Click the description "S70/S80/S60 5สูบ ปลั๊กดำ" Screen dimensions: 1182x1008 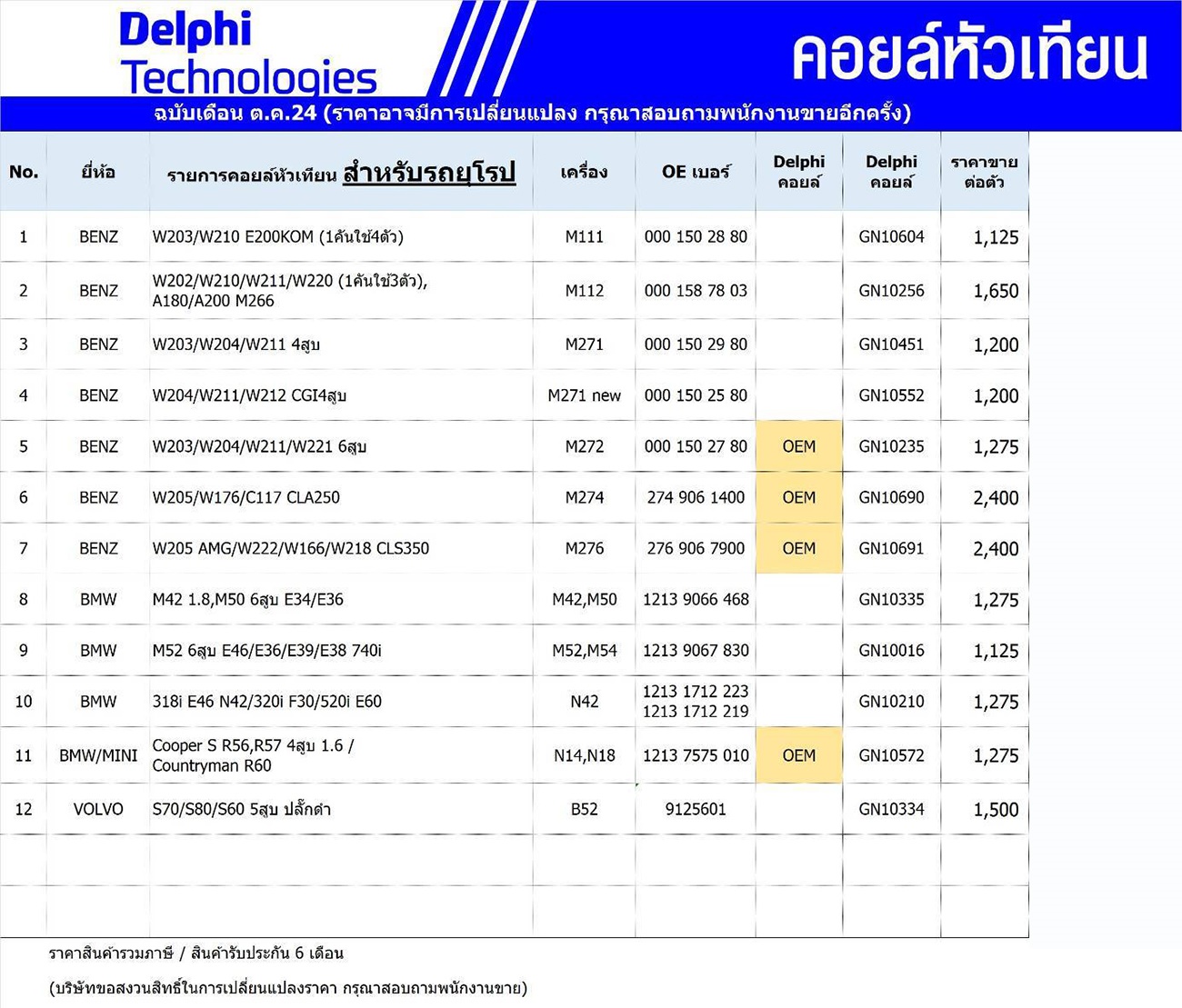coord(242,809)
